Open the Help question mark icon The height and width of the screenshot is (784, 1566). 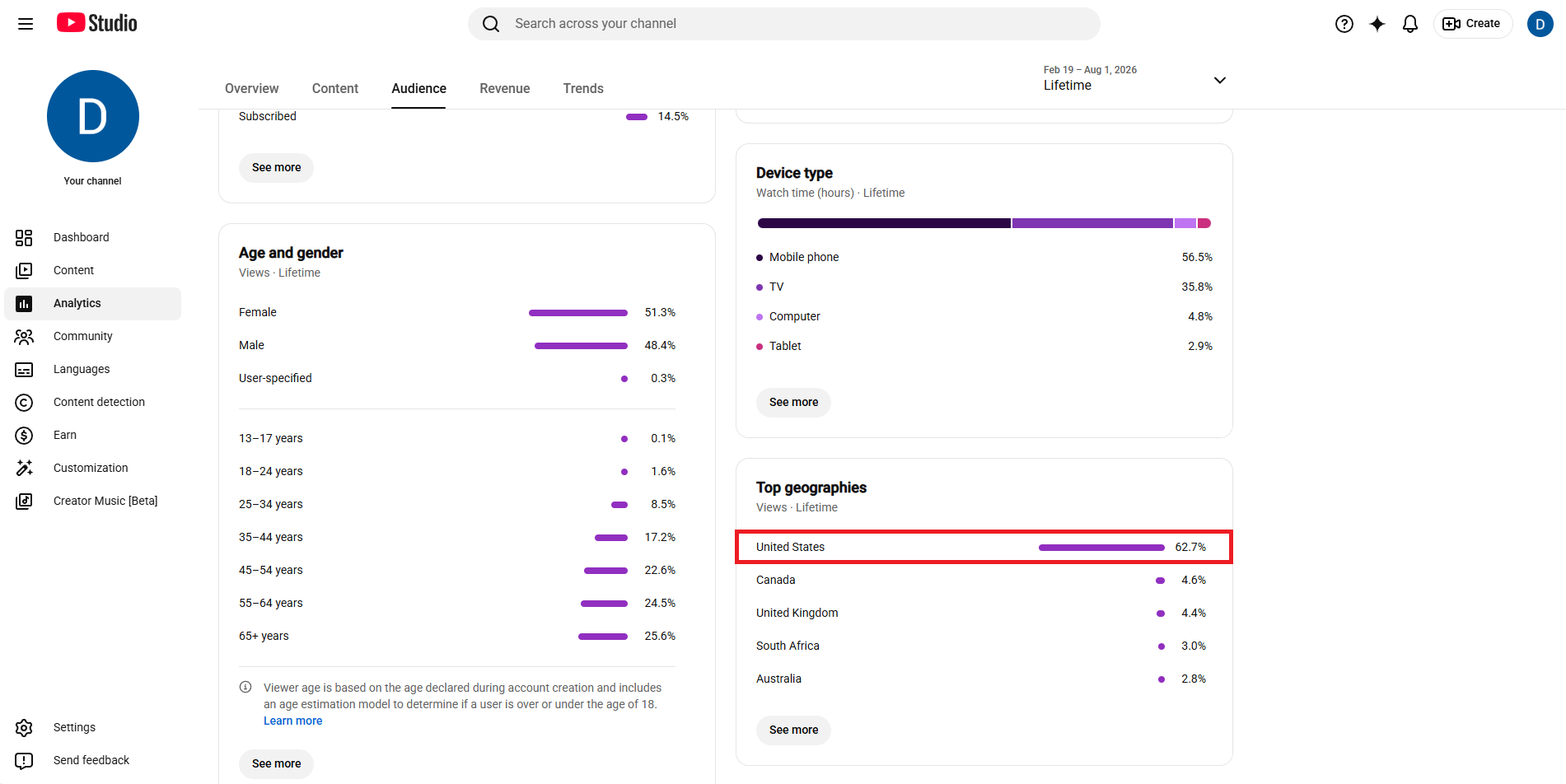tap(1344, 24)
